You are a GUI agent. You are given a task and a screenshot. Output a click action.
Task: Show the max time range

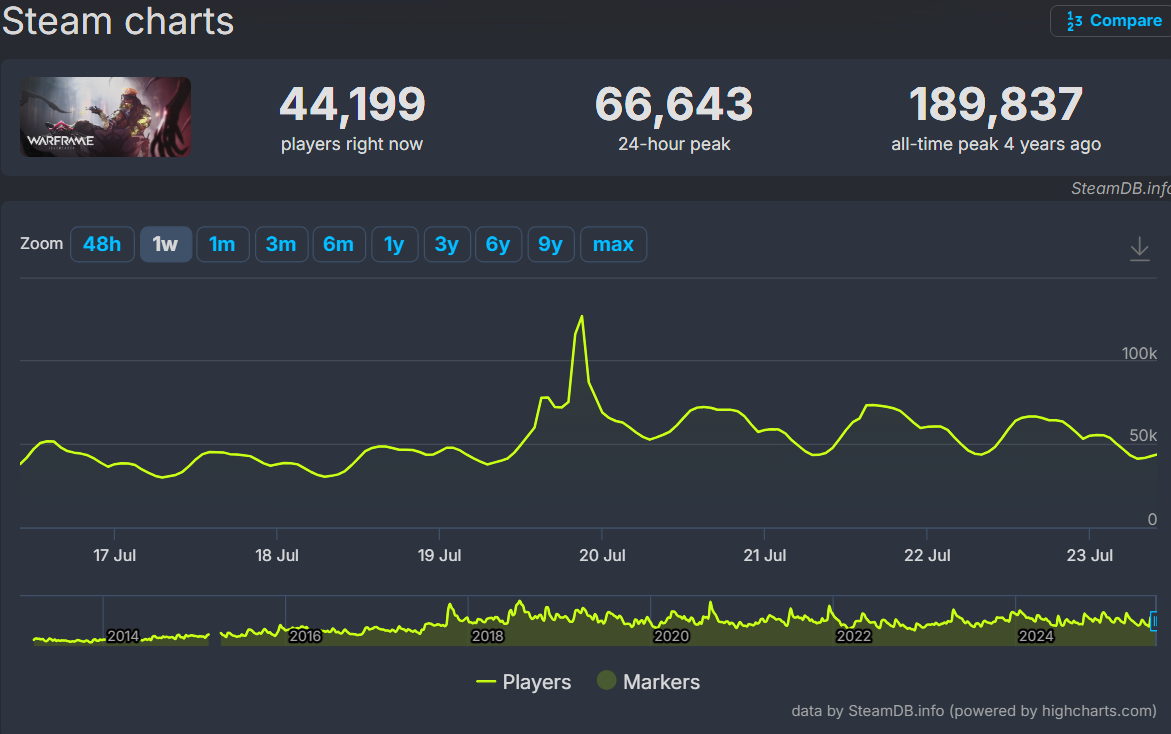613,244
